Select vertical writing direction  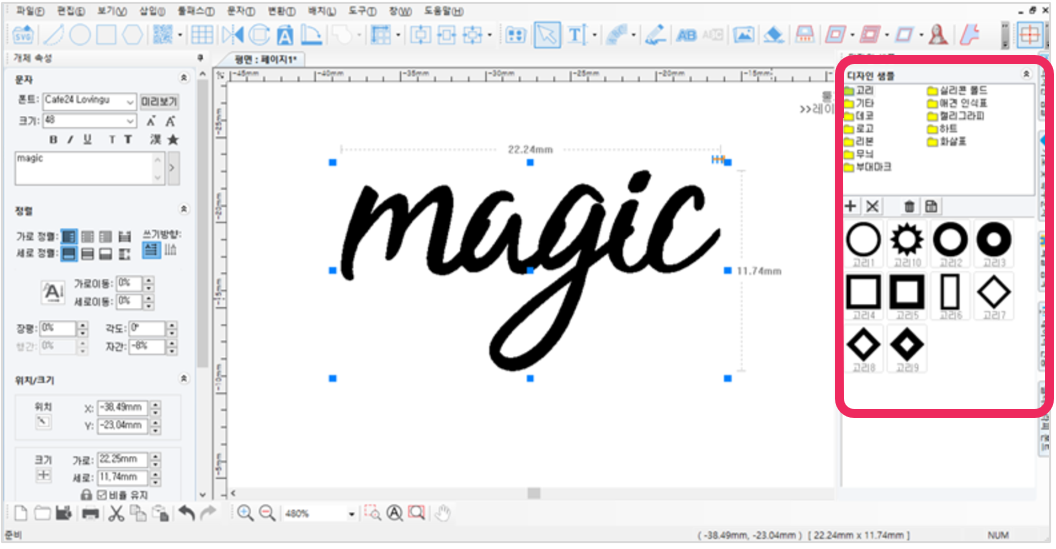170,250
